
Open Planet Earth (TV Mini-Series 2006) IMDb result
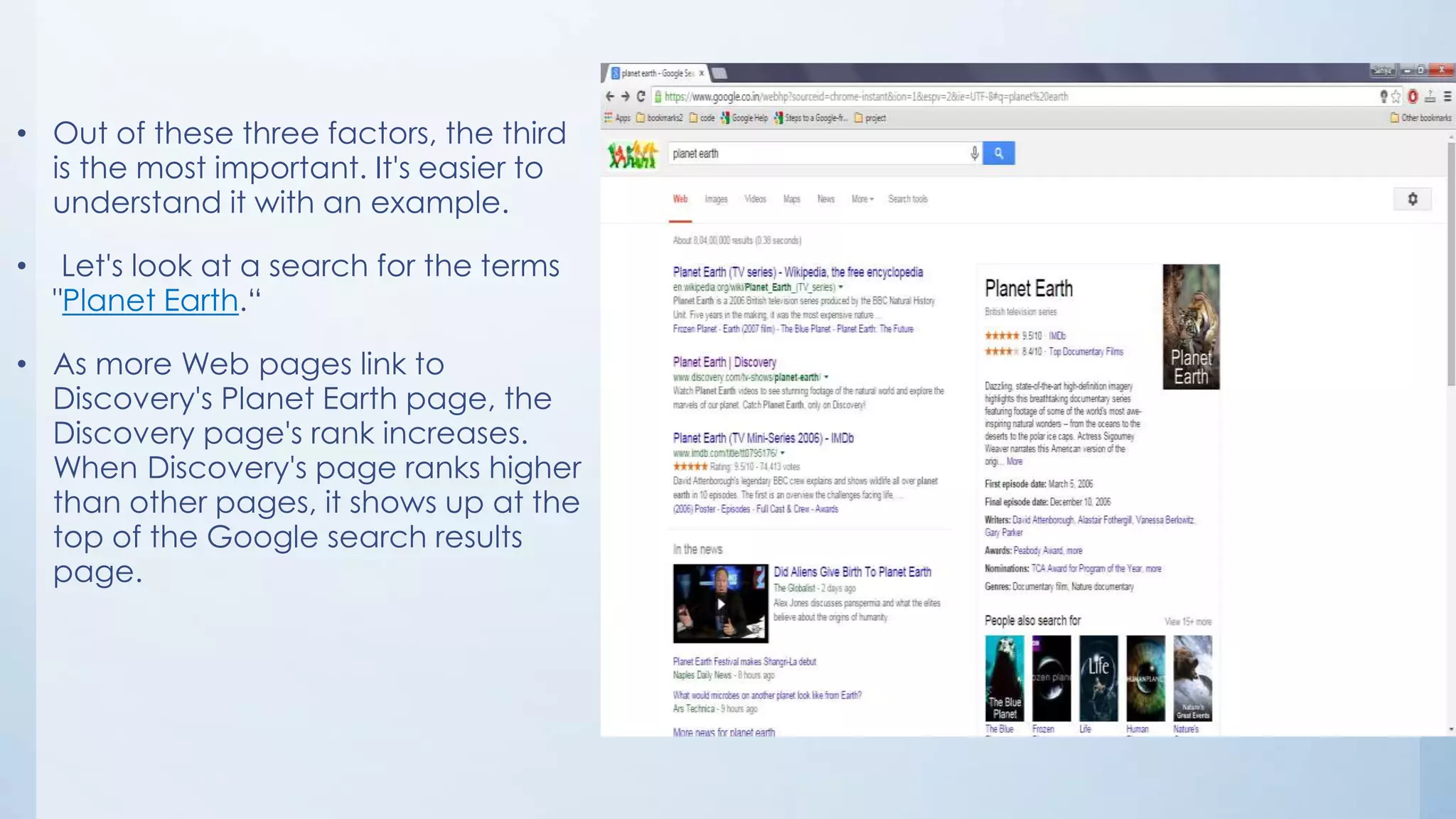763,438
